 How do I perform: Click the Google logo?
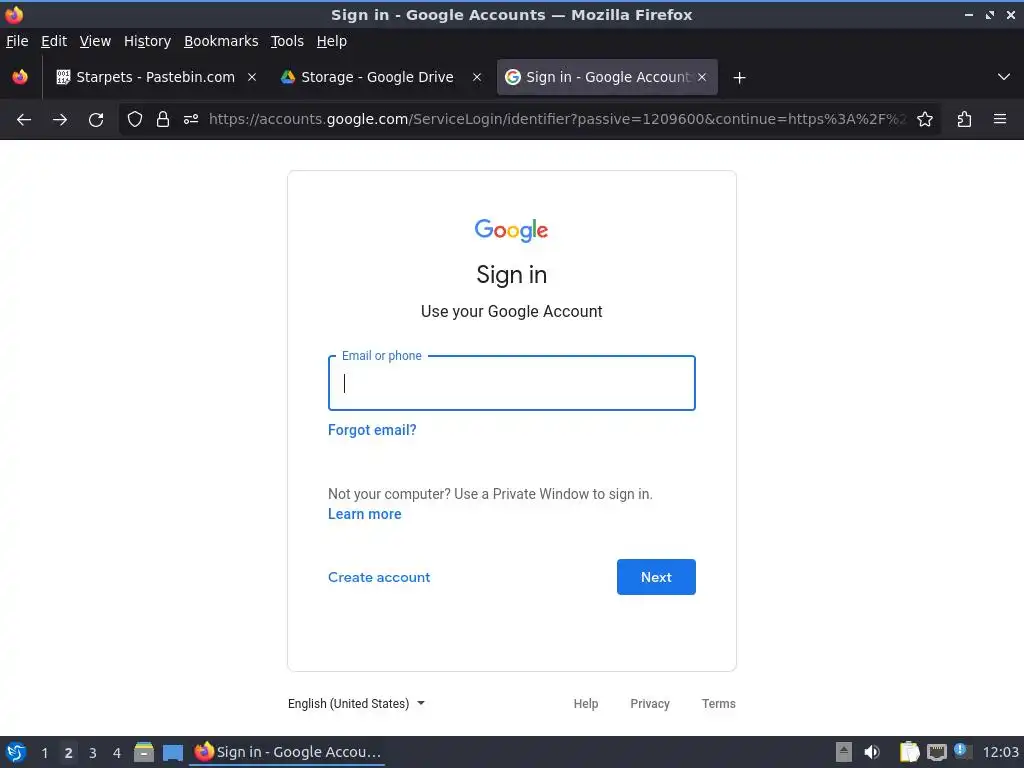coord(511,230)
